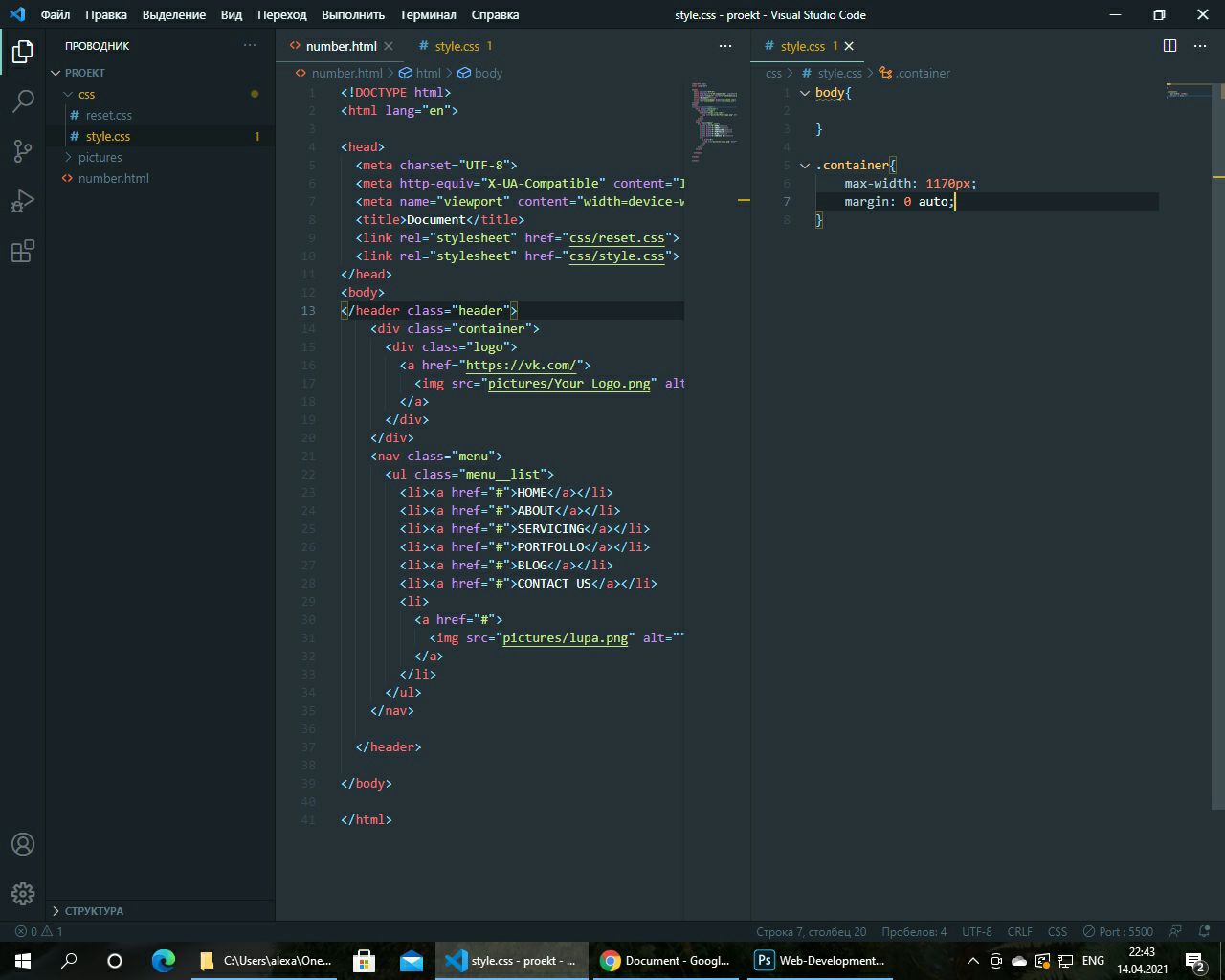The width and height of the screenshot is (1225, 980).
Task: Fold the .container rule in style.css
Action: point(805,166)
